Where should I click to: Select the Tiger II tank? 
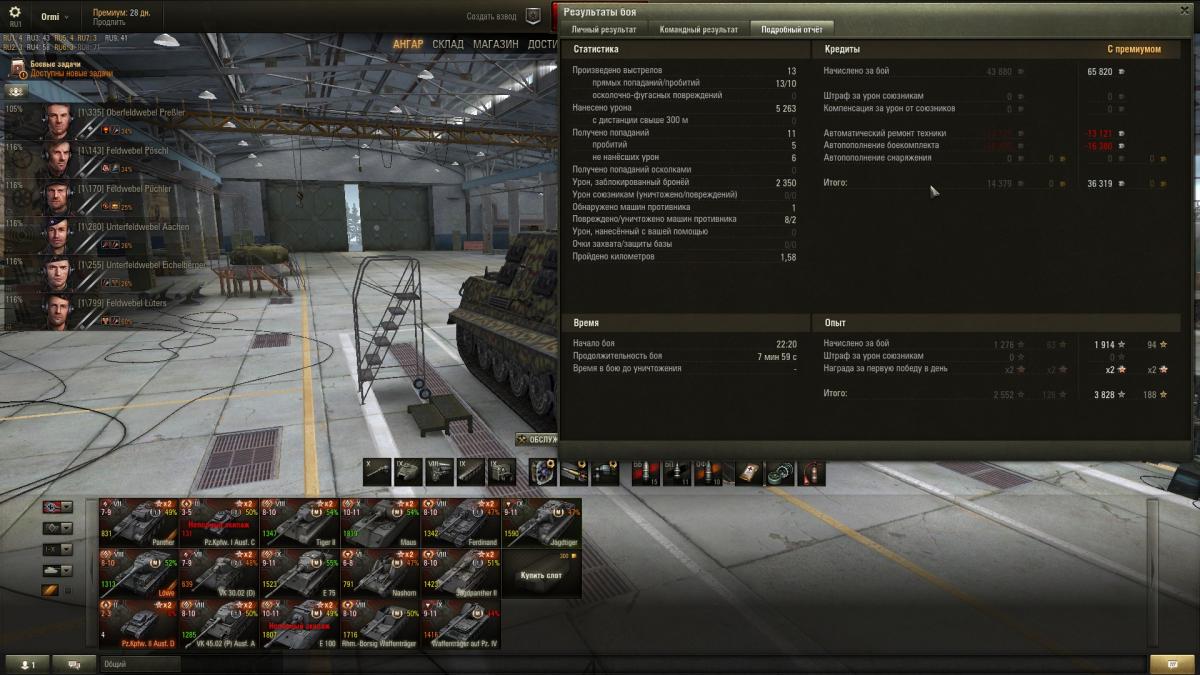[x=299, y=523]
